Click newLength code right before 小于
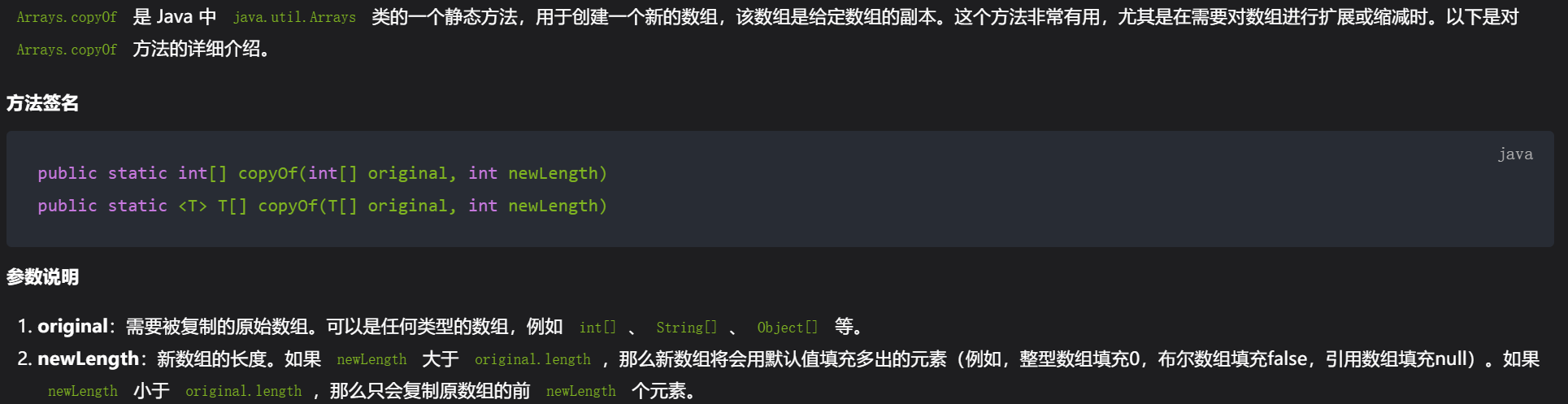 82,391
